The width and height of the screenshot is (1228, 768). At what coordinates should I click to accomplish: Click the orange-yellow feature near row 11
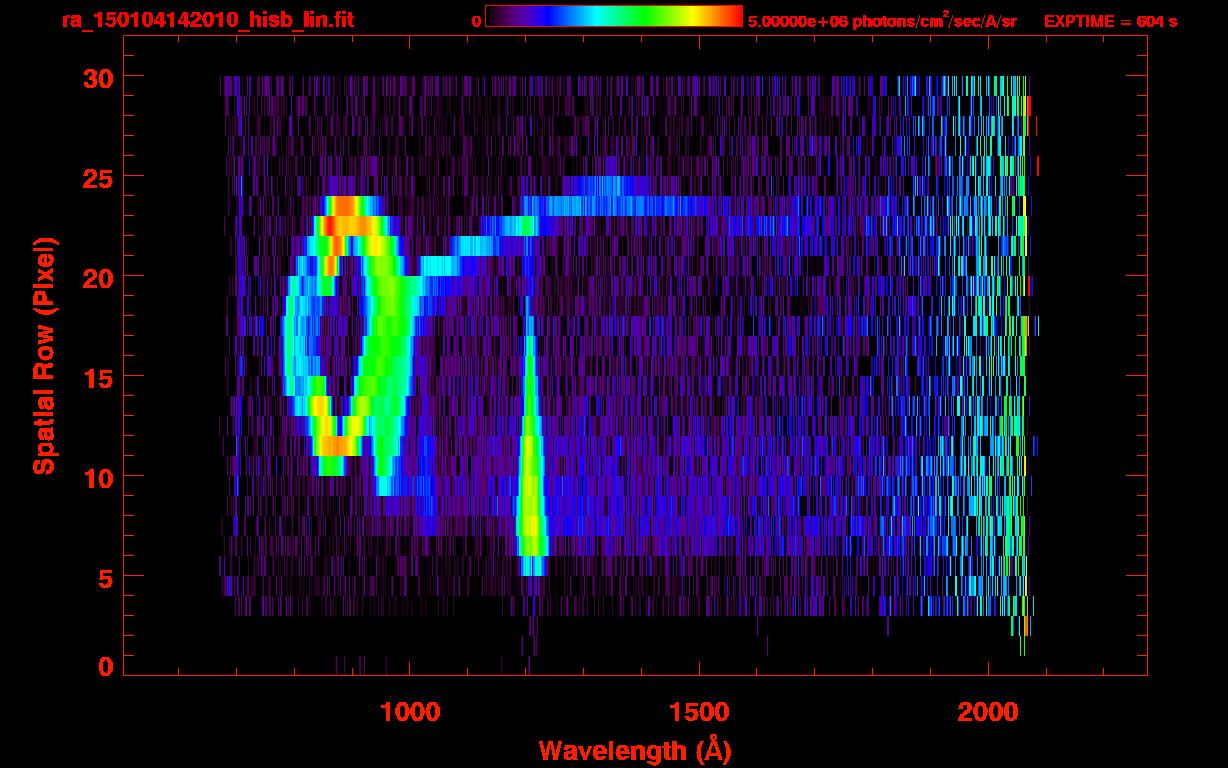coord(335,445)
